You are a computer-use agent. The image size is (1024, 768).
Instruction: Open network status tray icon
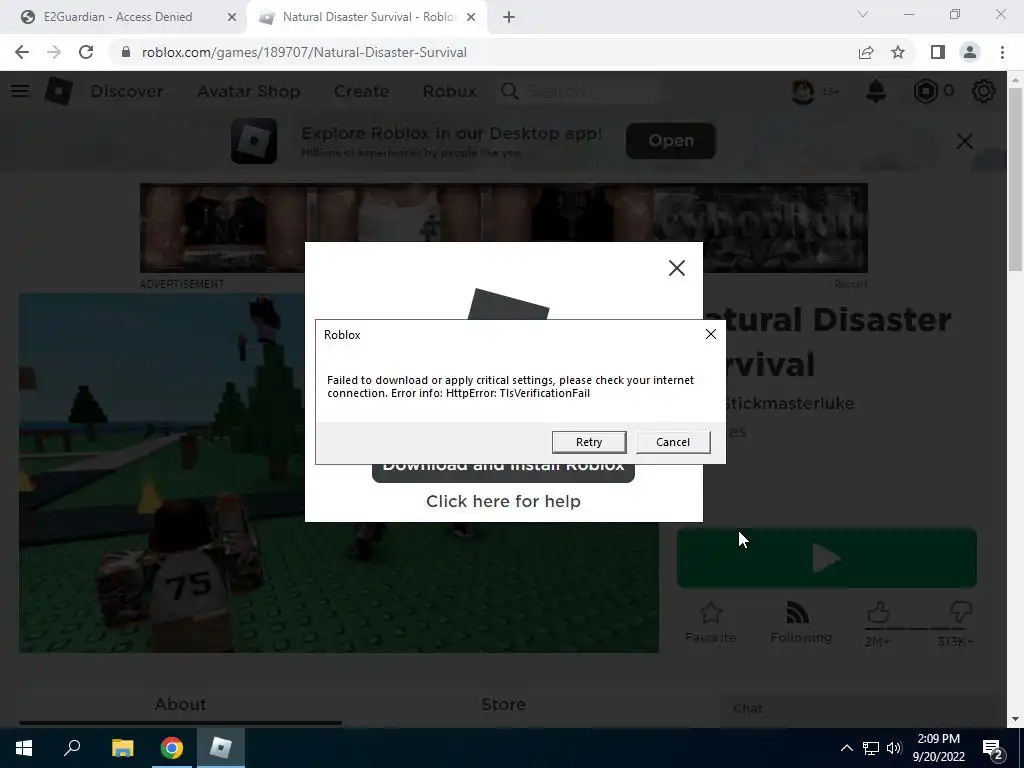point(871,748)
